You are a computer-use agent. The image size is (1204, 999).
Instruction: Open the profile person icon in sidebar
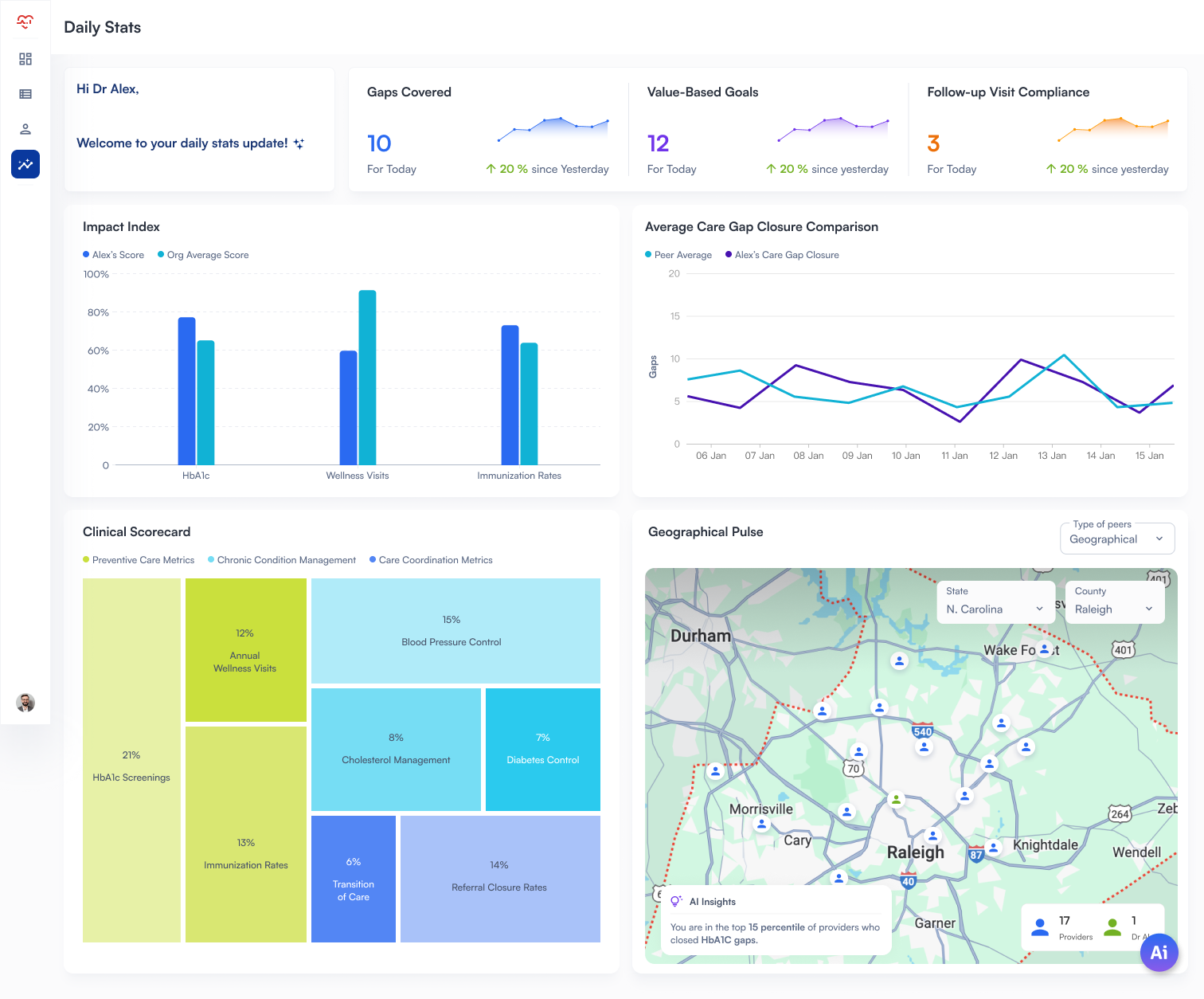(25, 129)
